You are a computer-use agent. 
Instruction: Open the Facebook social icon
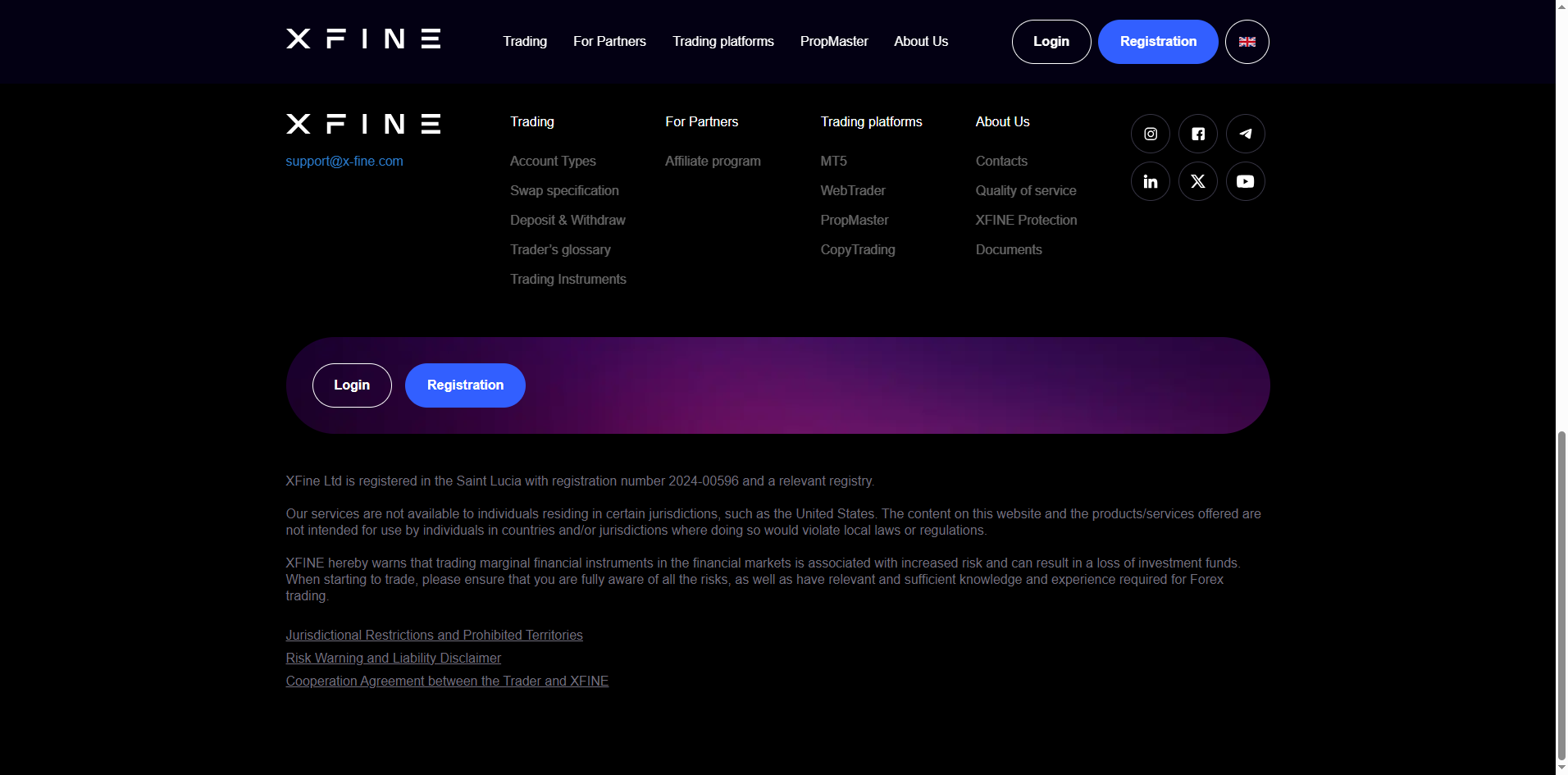coord(1197,134)
